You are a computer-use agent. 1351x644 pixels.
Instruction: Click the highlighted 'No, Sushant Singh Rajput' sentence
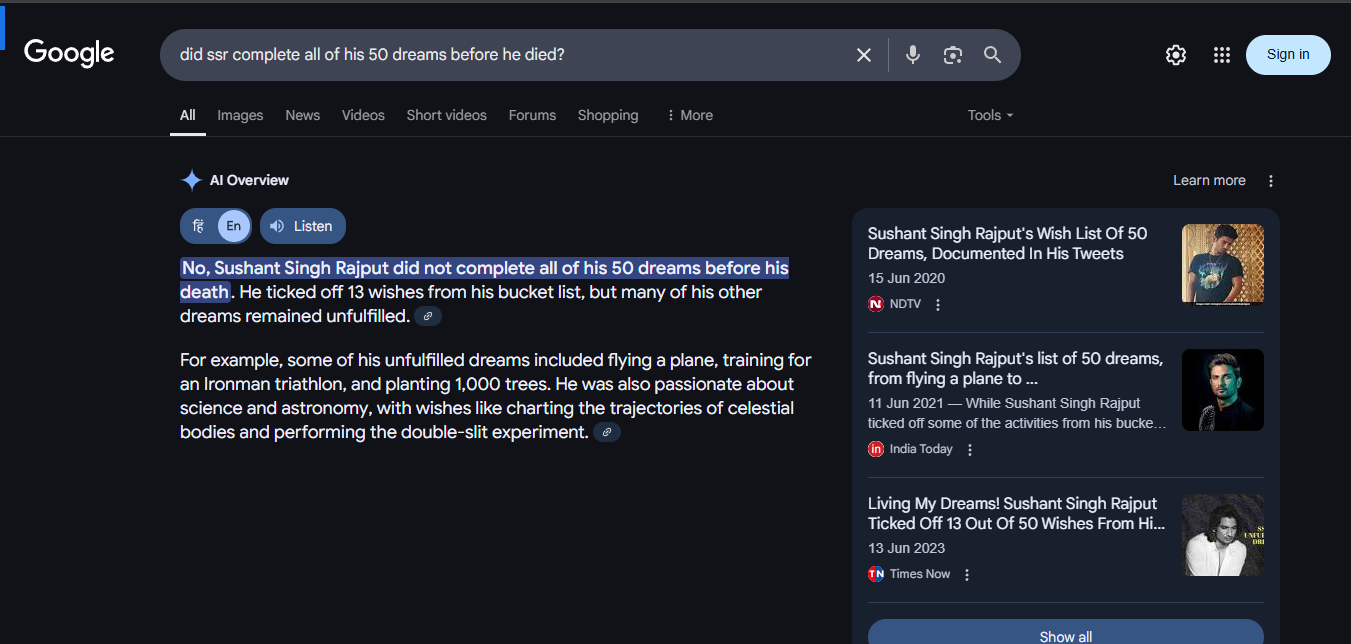[x=484, y=280]
